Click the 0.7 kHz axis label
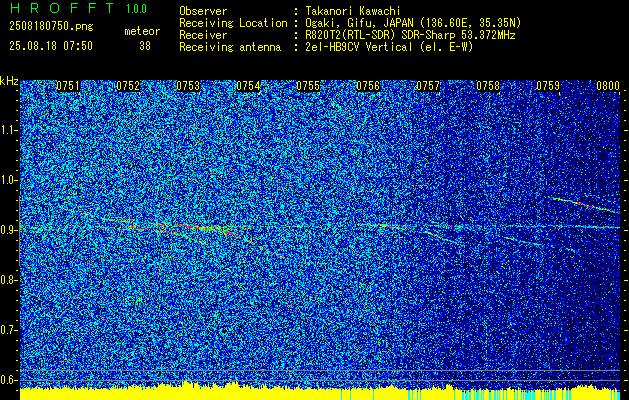The image size is (629, 400). click(8, 330)
